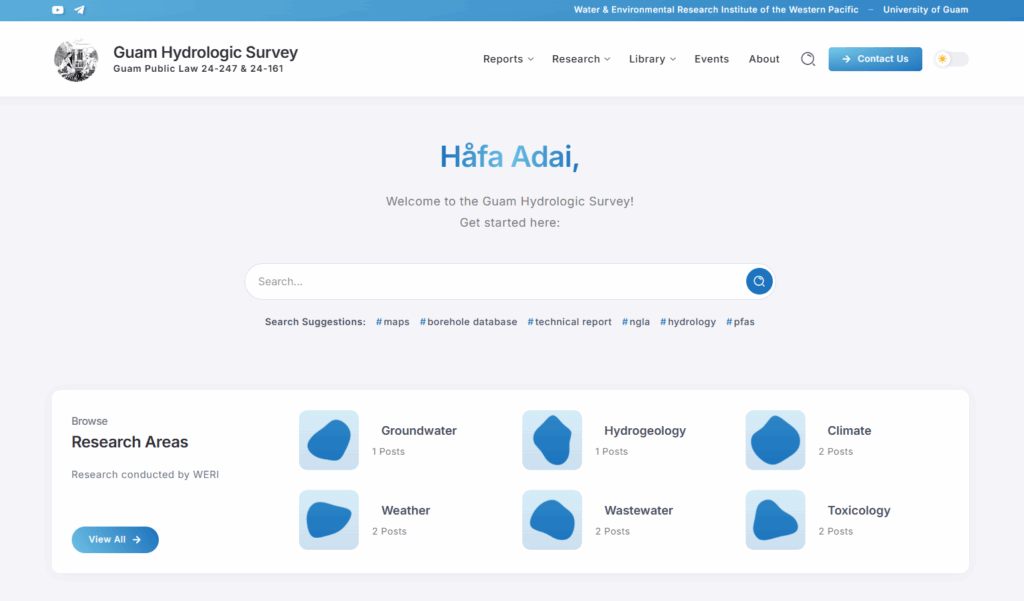The width and height of the screenshot is (1024, 601).
Task: Open the Groundwater research area icon
Action: (329, 440)
